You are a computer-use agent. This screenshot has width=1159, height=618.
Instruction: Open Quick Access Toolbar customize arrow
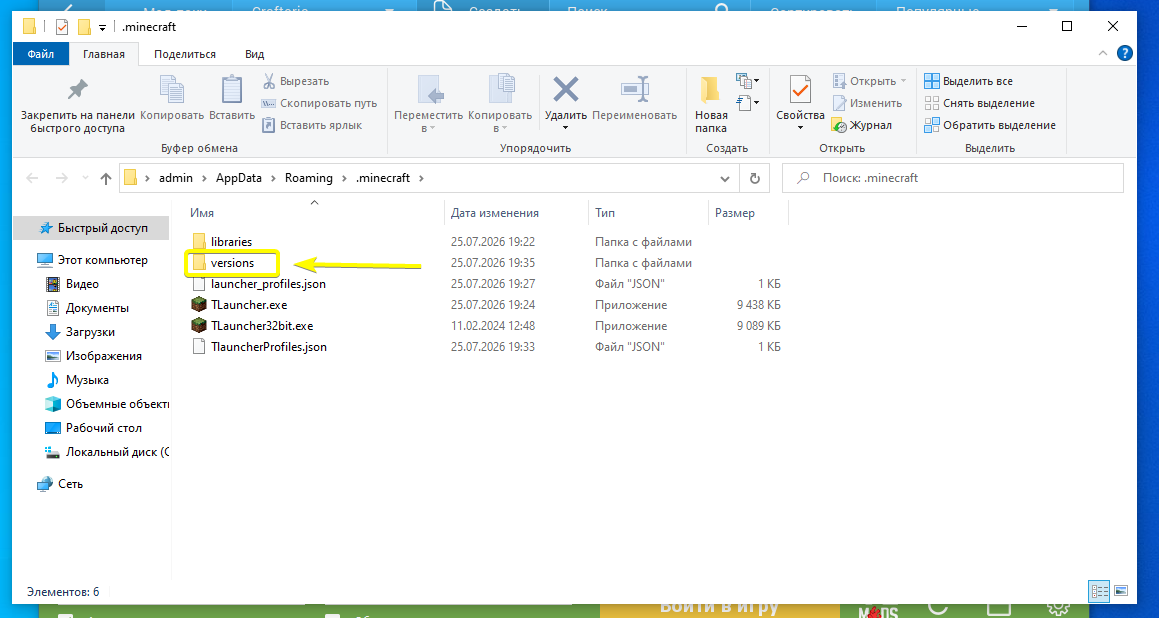coord(102,27)
